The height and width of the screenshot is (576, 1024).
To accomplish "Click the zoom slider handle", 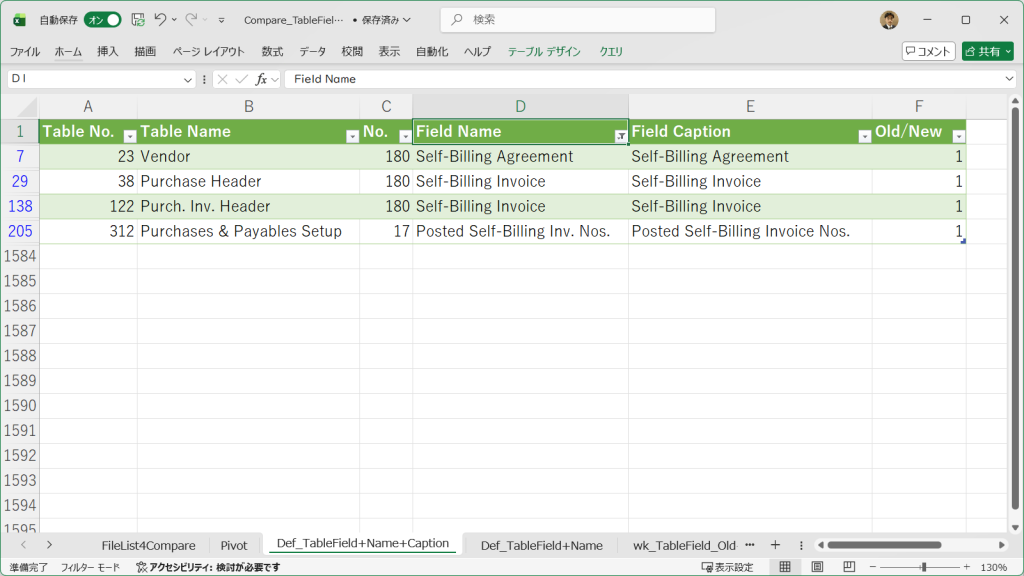I will 923,567.
